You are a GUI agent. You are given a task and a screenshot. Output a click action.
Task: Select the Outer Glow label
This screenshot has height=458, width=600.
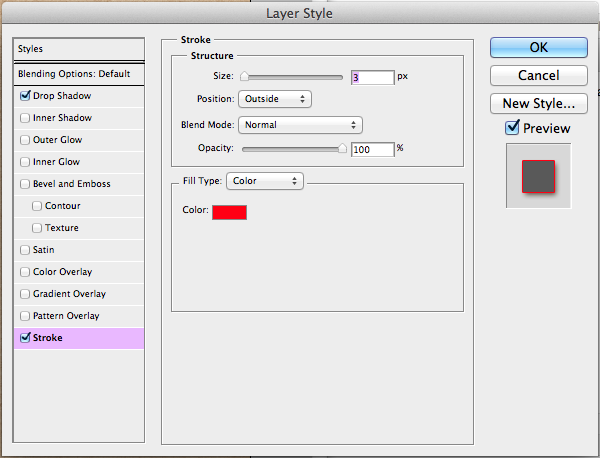point(57,140)
